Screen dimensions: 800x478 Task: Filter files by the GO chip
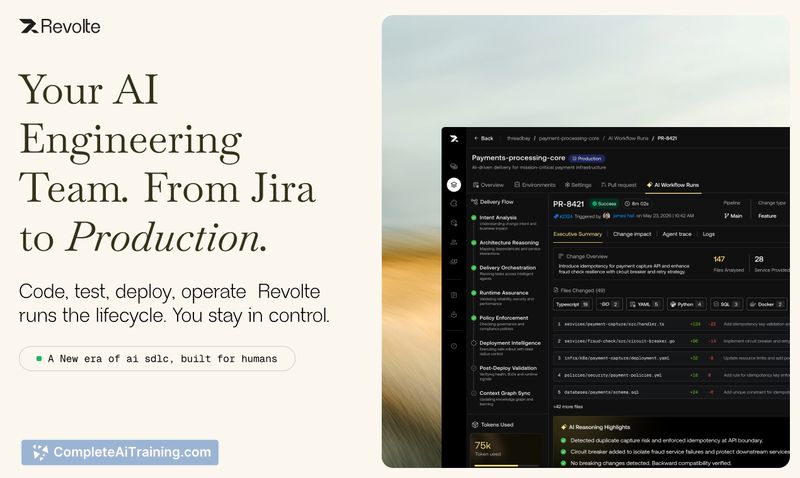(x=609, y=304)
